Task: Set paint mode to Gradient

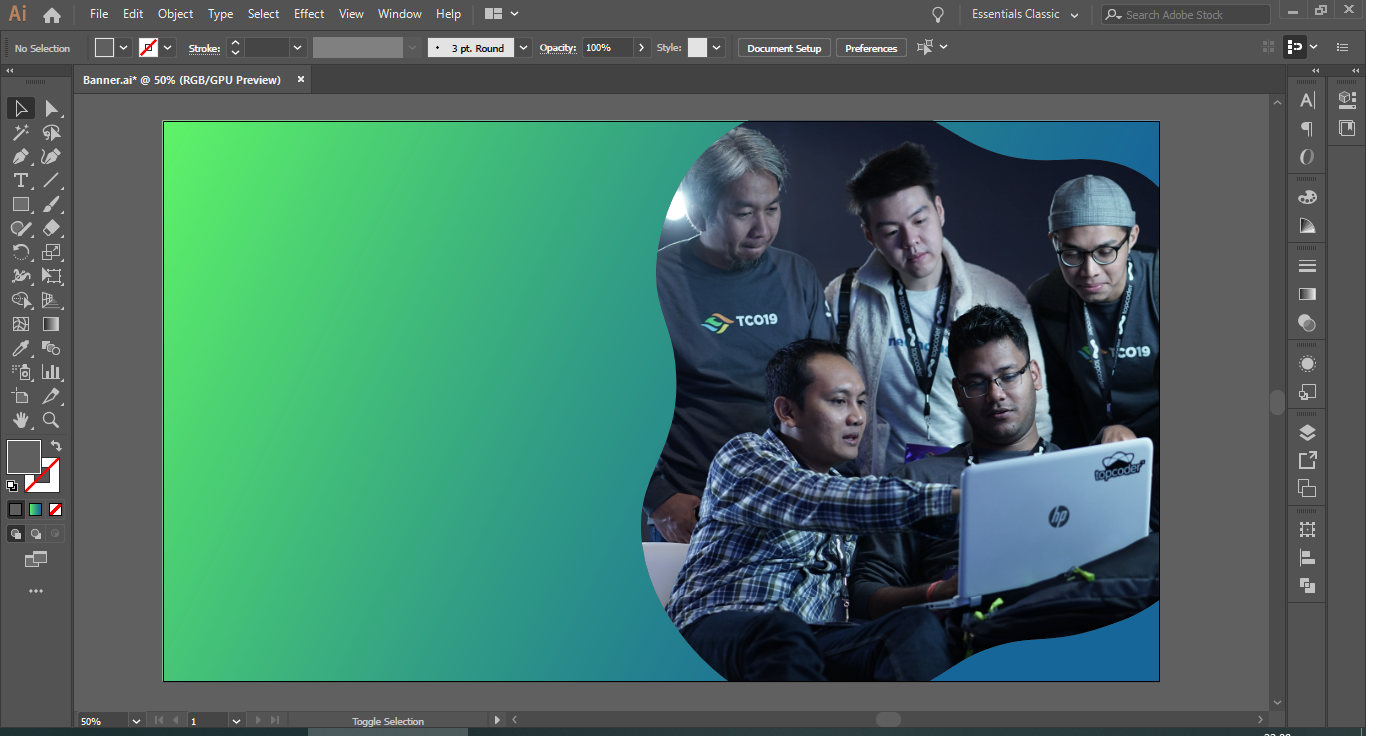Action: 36,509
